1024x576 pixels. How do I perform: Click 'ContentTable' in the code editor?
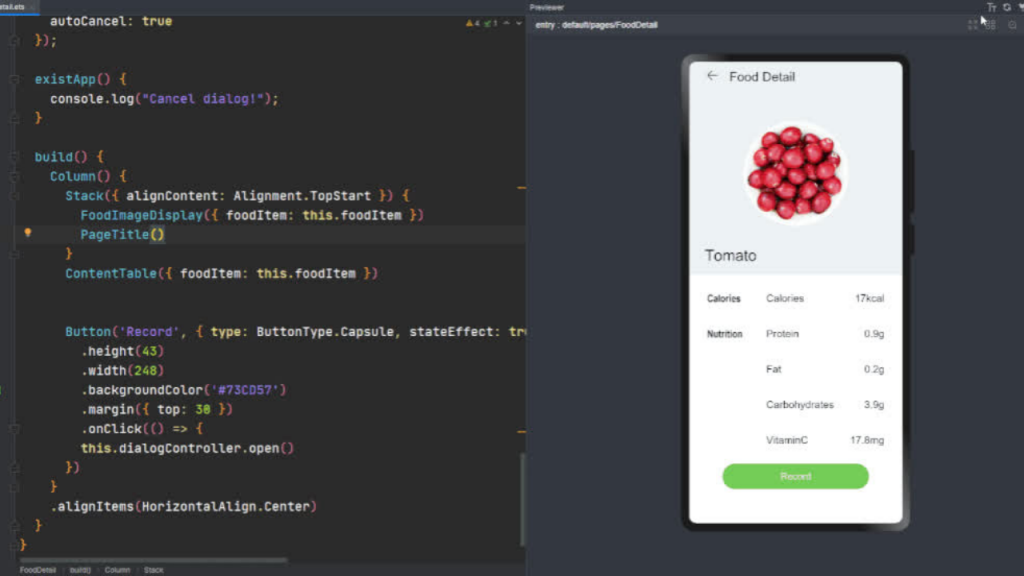(x=111, y=274)
